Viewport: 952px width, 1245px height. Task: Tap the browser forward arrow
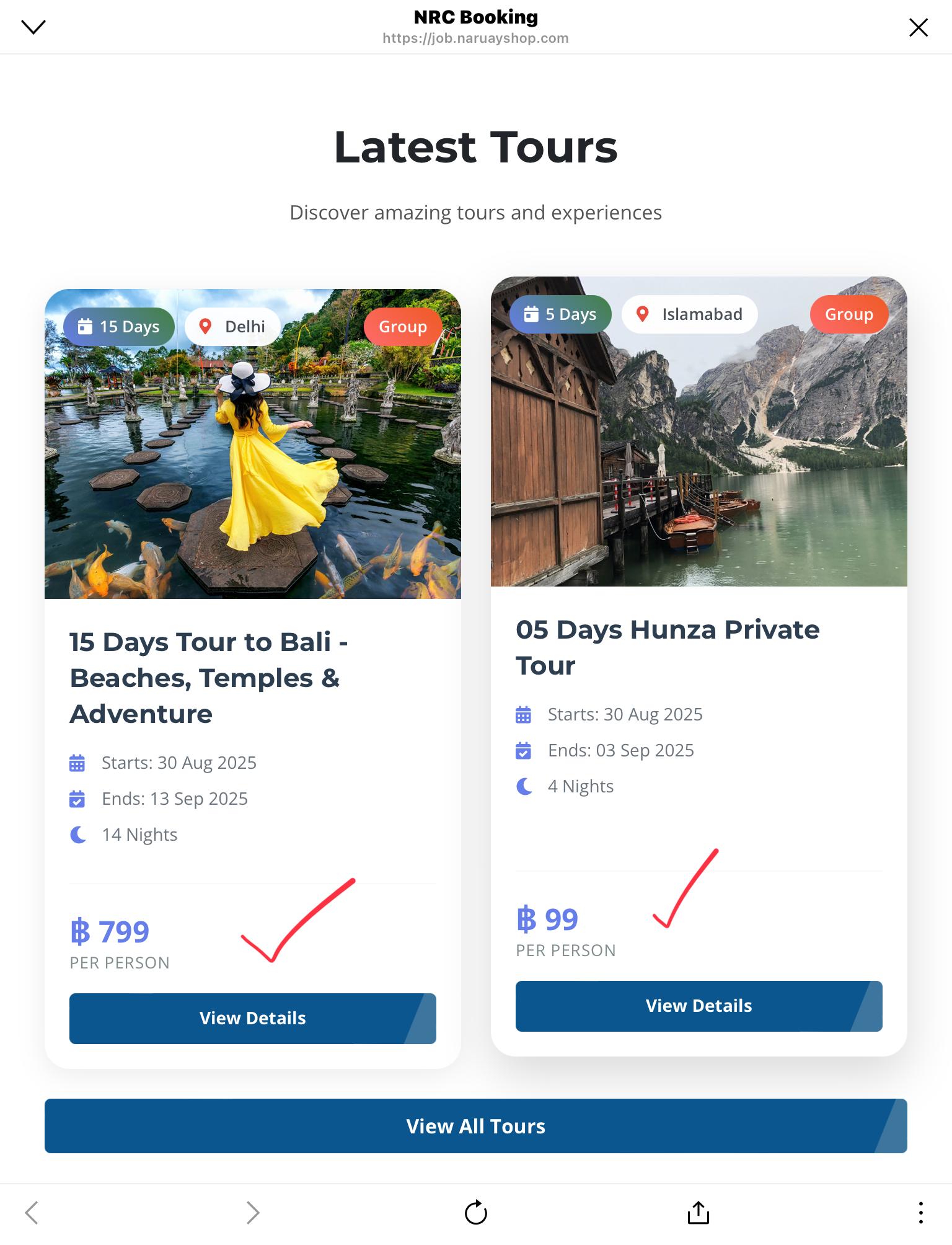pyautogui.click(x=252, y=1212)
